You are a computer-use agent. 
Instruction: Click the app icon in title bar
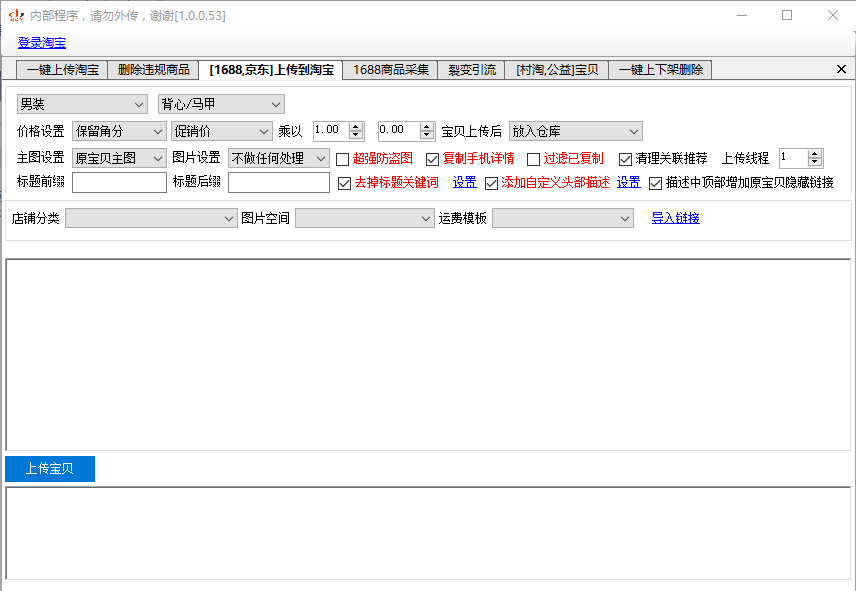click(16, 15)
